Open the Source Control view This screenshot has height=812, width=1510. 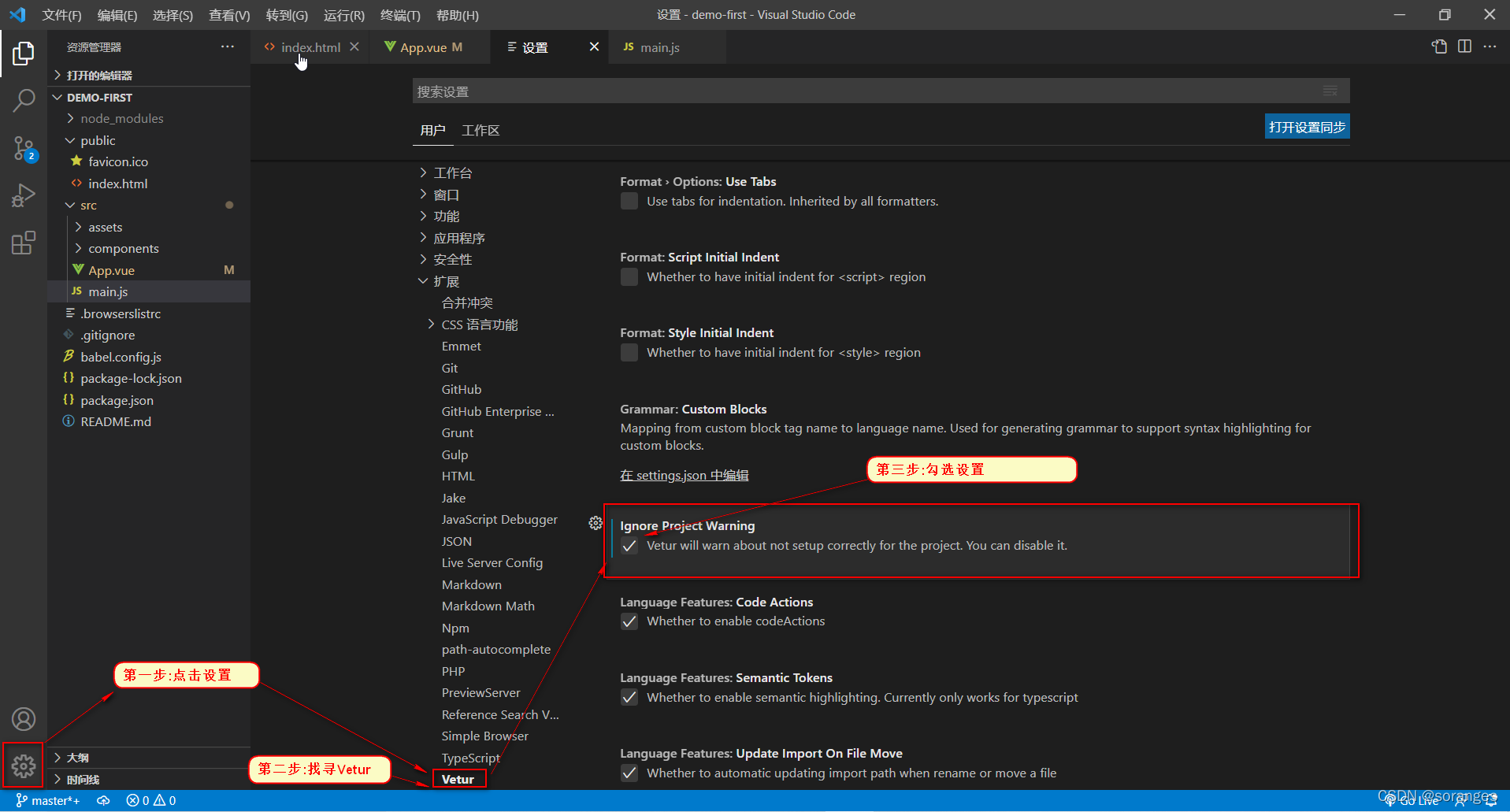pyautogui.click(x=24, y=148)
